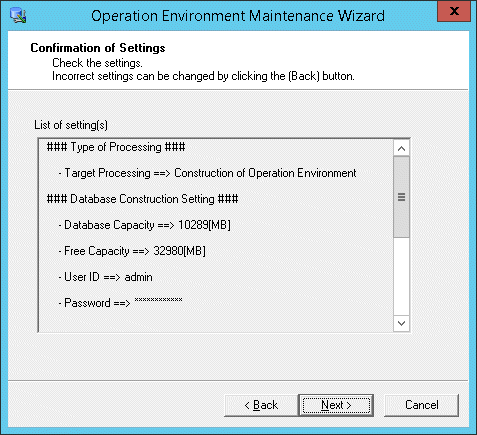
Task: Select the Target Processing setting line
Action: tap(207, 173)
